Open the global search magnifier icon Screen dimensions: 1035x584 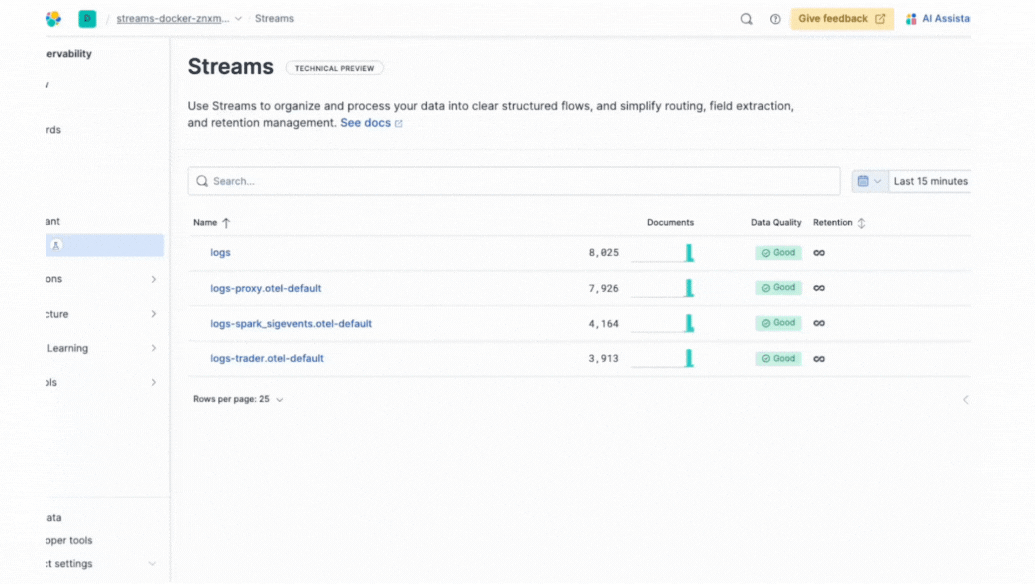point(746,19)
